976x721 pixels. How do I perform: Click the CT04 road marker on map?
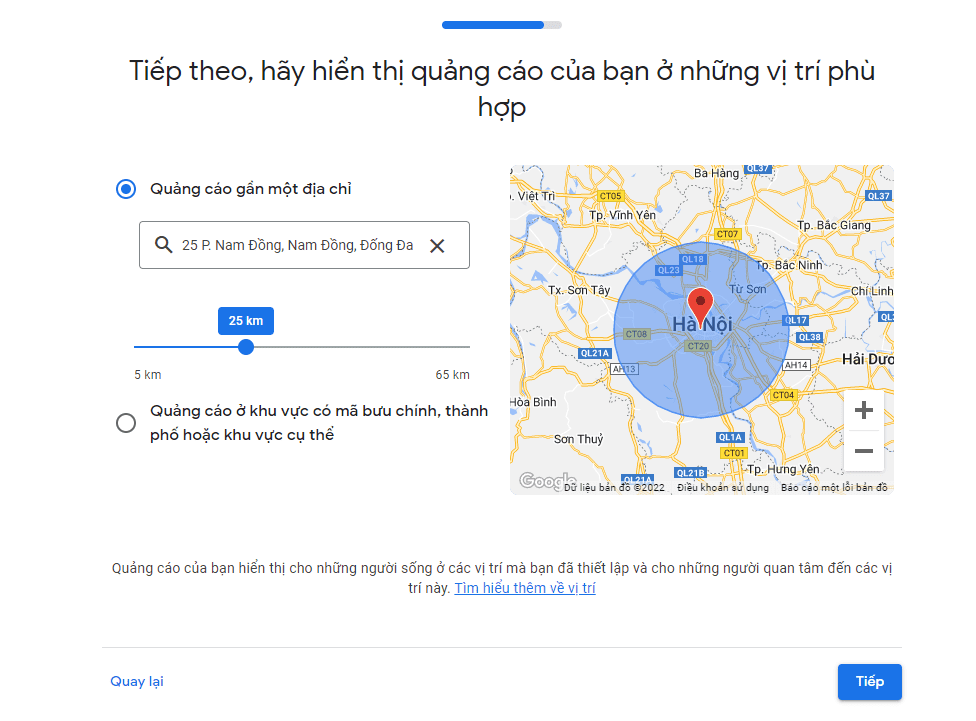(x=783, y=395)
